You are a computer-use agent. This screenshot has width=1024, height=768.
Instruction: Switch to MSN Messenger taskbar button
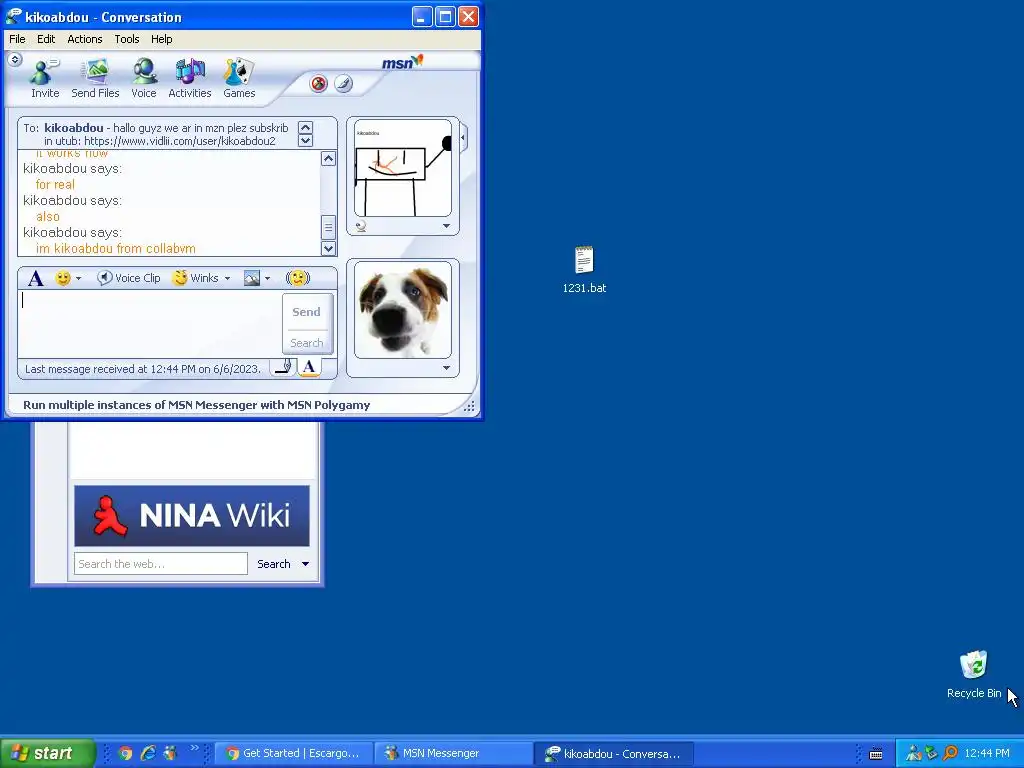pos(453,753)
